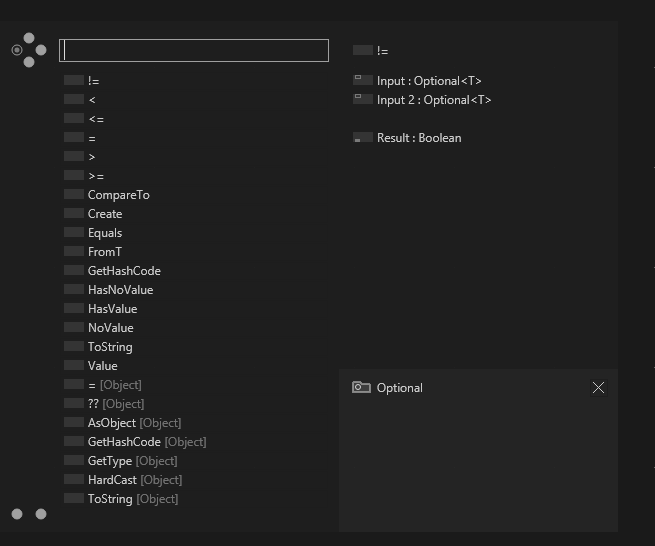Pick the HardCast [Object] entry
This screenshot has width=655, height=546.
[135, 480]
